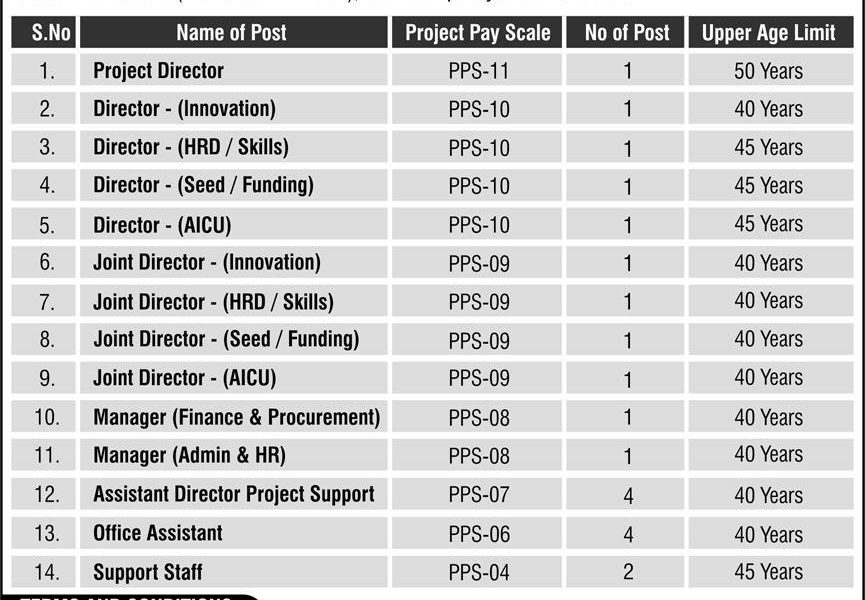Select the Project Director row title
The width and height of the screenshot is (865, 600).
point(158,71)
